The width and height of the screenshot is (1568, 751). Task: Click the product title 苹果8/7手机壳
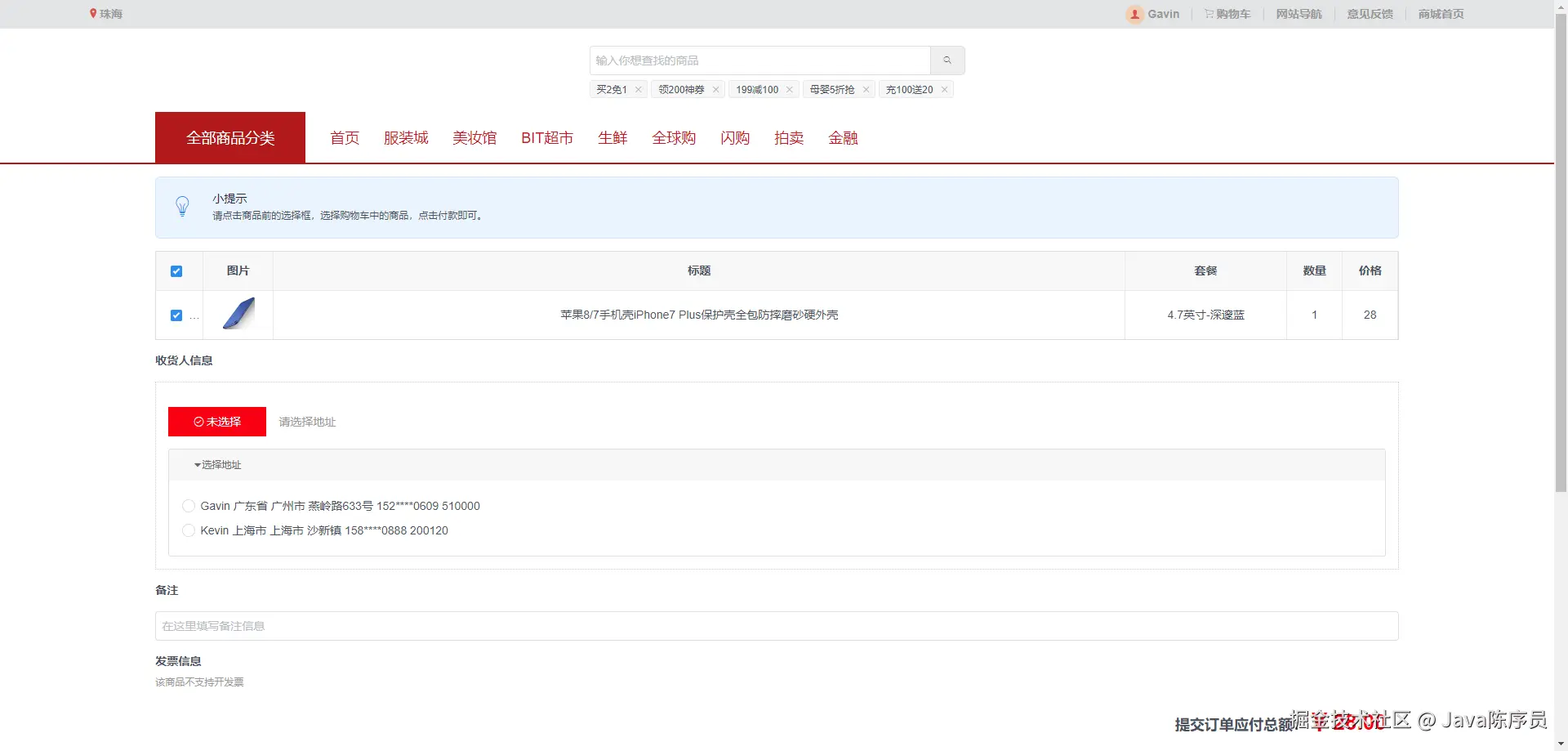pos(699,315)
